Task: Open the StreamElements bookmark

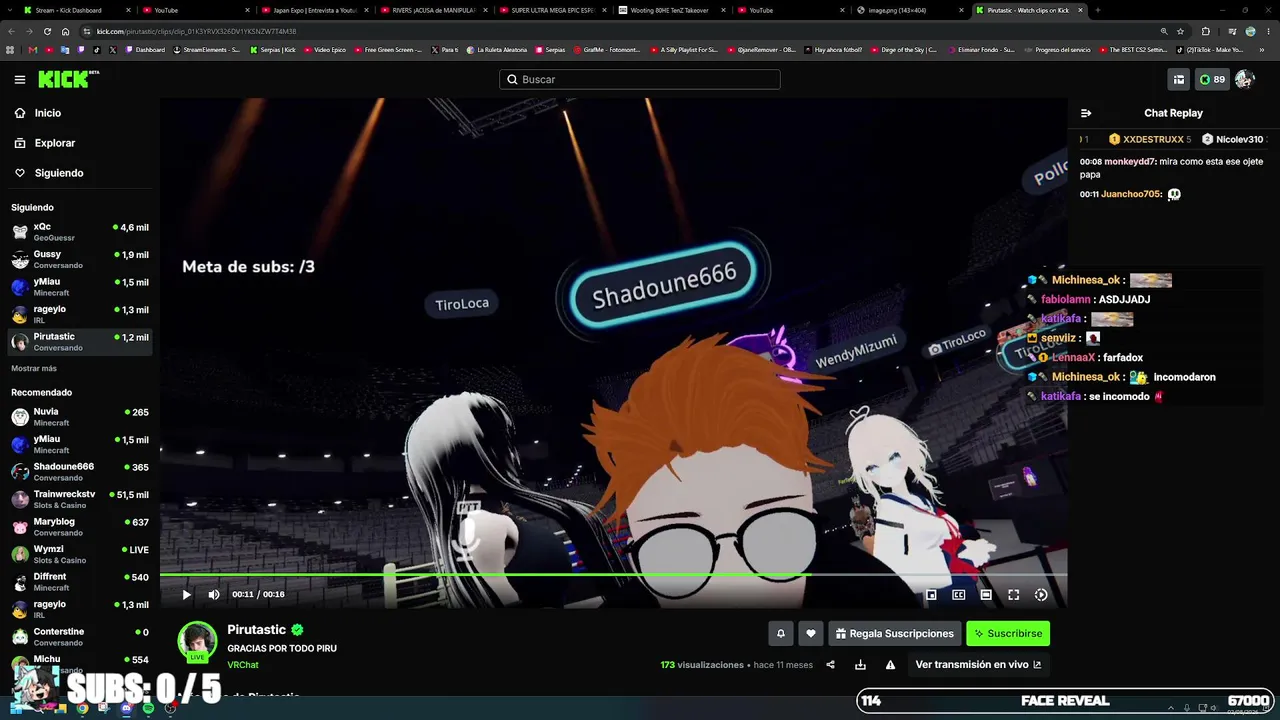Action: click(207, 50)
